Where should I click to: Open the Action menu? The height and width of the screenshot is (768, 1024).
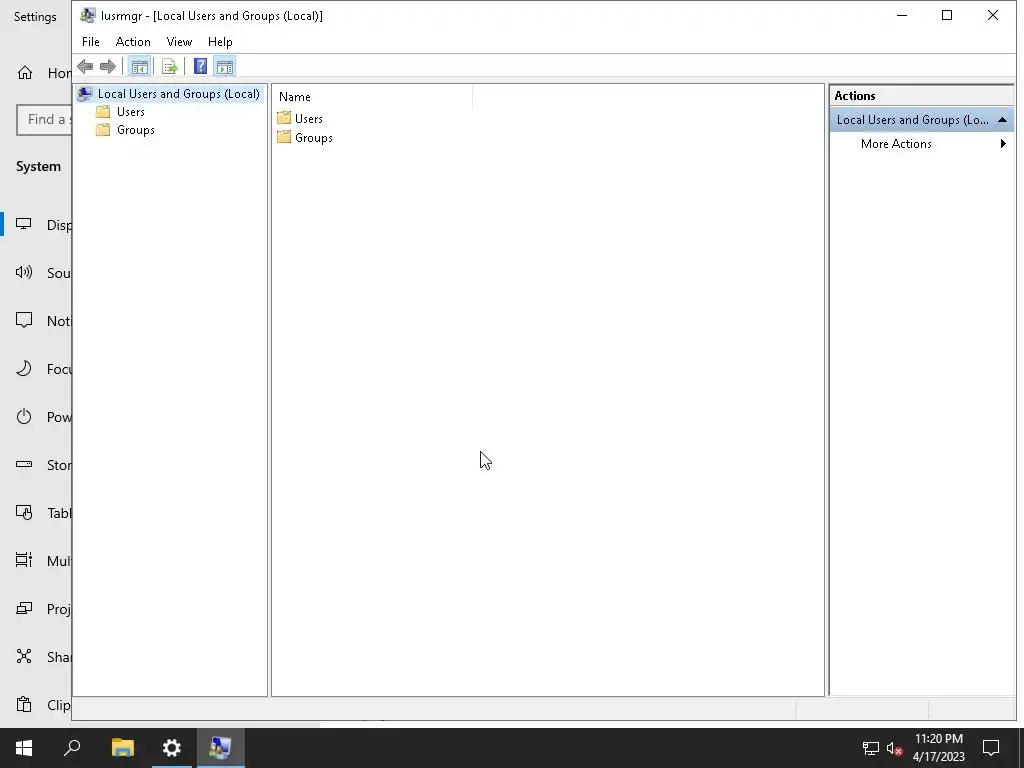pos(133,42)
